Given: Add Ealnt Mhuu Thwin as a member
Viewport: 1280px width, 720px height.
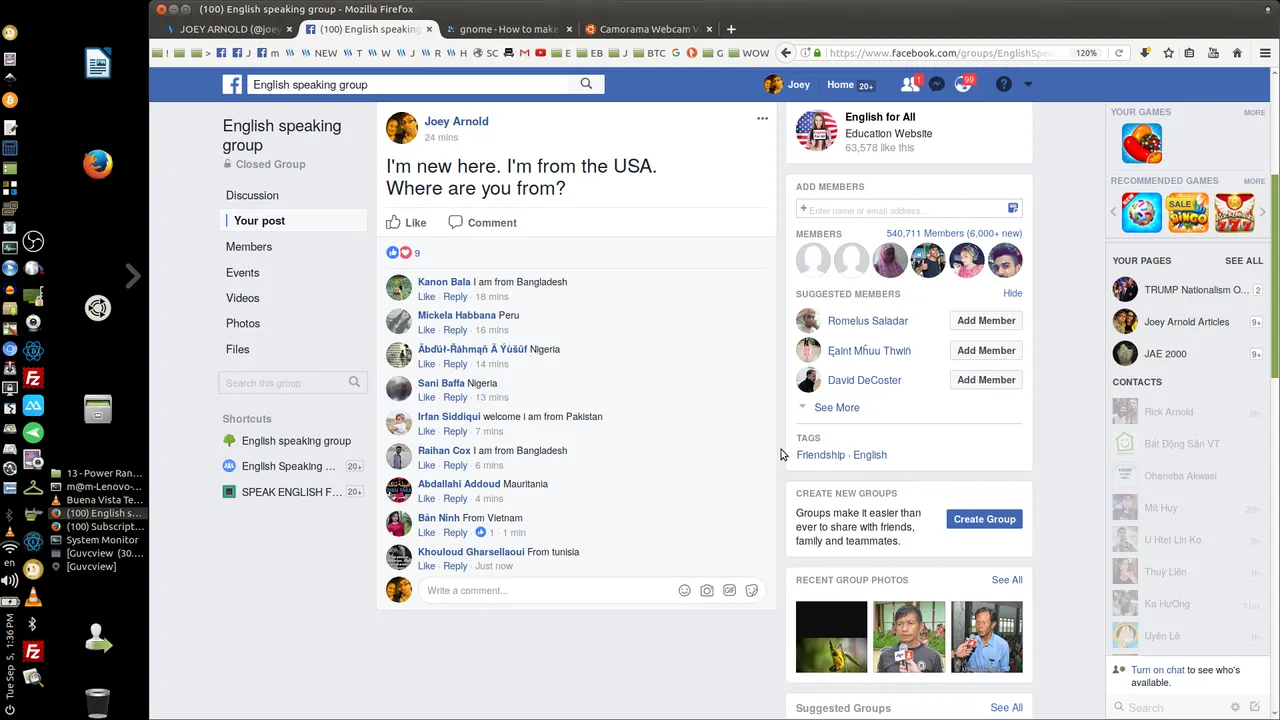Looking at the screenshot, I should 986,351.
